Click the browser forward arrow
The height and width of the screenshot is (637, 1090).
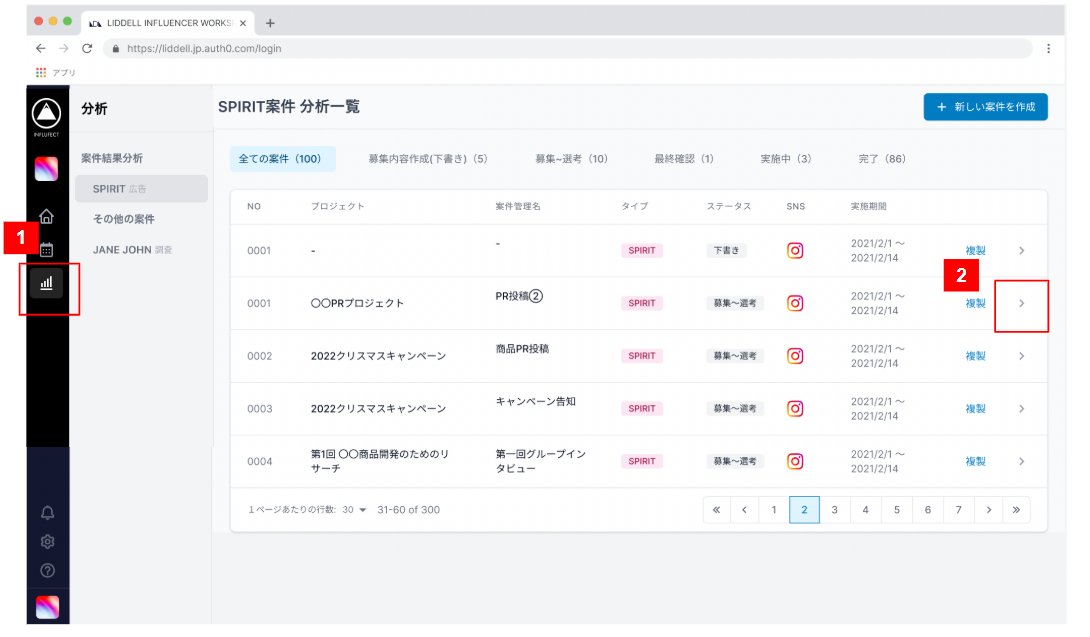coord(64,49)
